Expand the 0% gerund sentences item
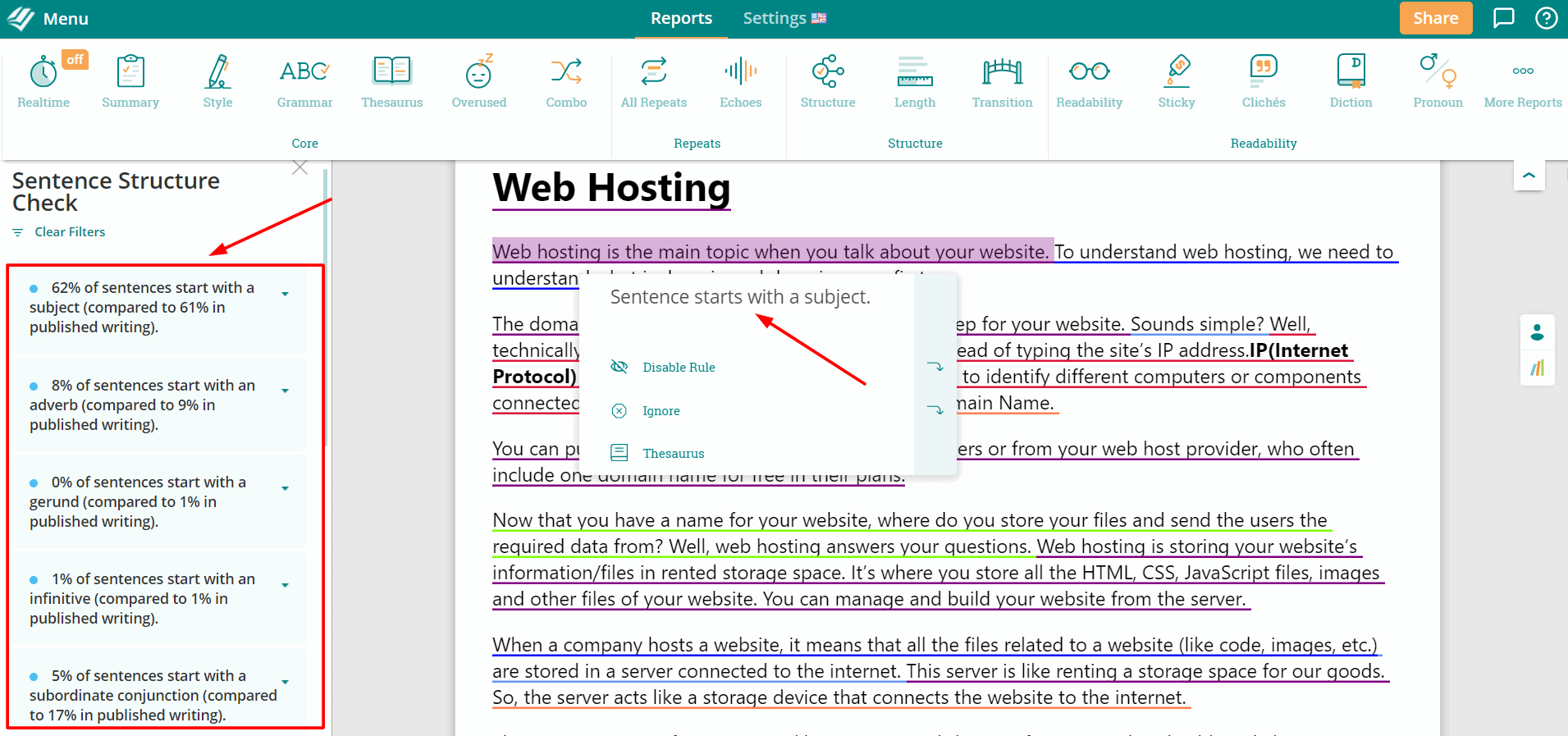The height and width of the screenshot is (736, 1568). point(285,488)
